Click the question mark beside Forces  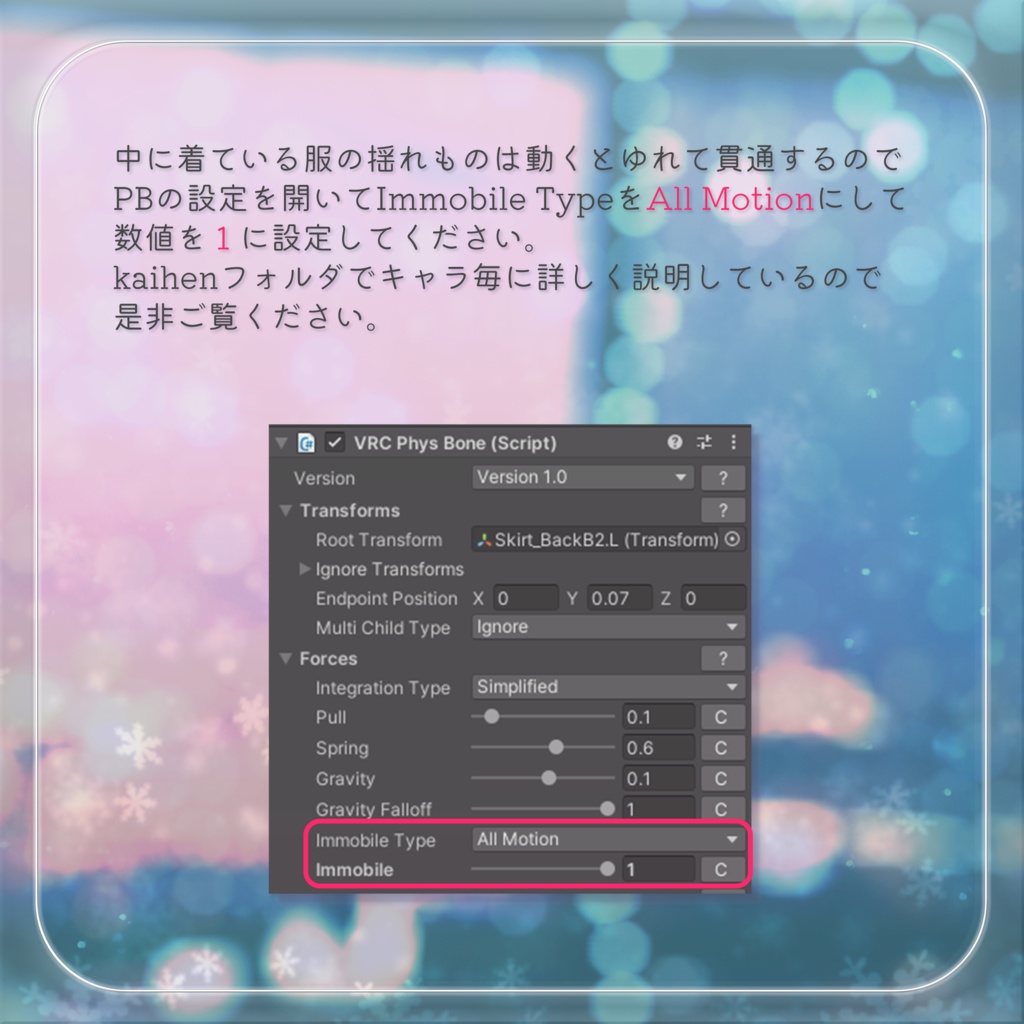tap(722, 658)
